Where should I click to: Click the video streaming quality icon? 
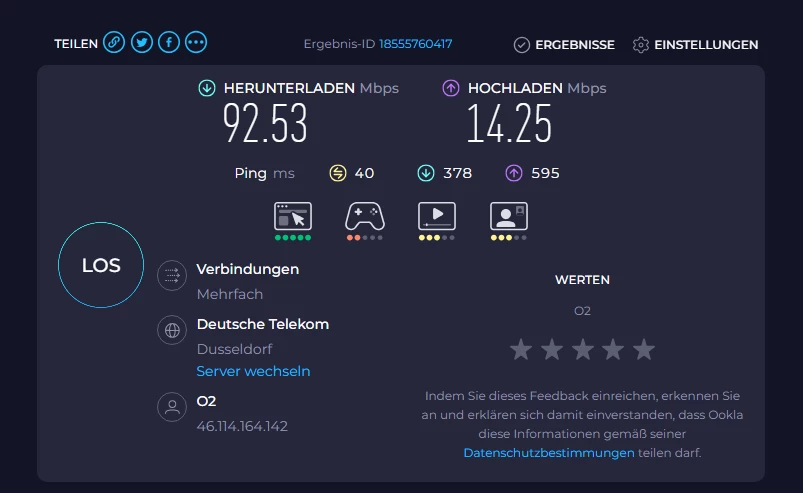click(x=437, y=216)
